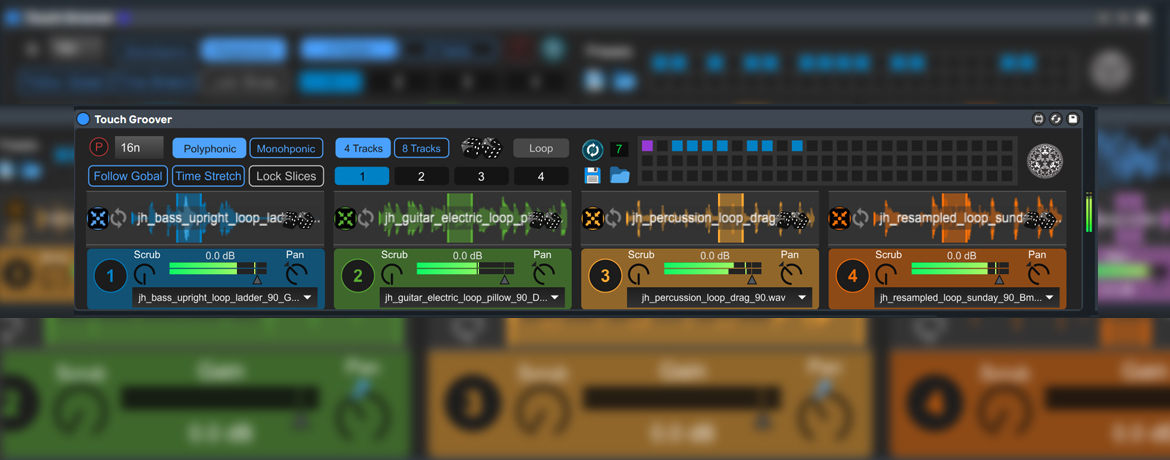Click the sphere logo in top right

[1045, 160]
